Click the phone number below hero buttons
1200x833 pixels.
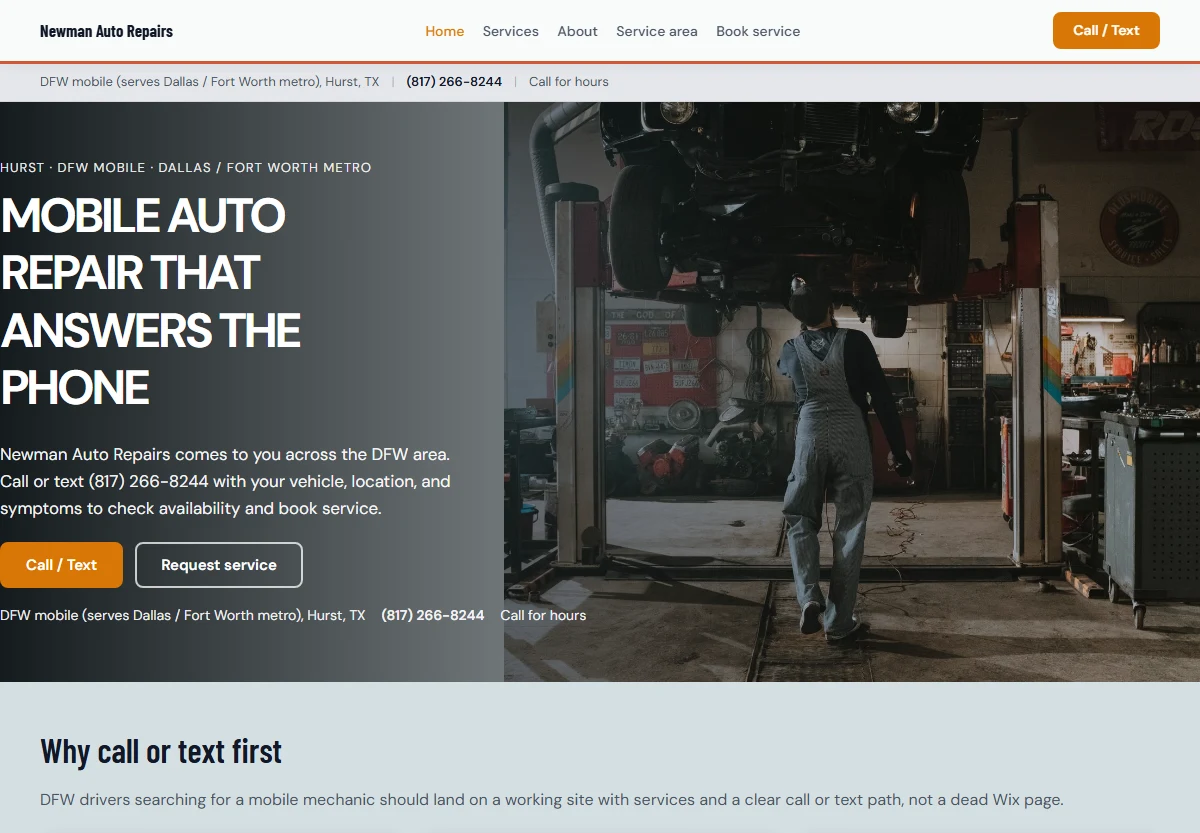pyautogui.click(x=433, y=615)
